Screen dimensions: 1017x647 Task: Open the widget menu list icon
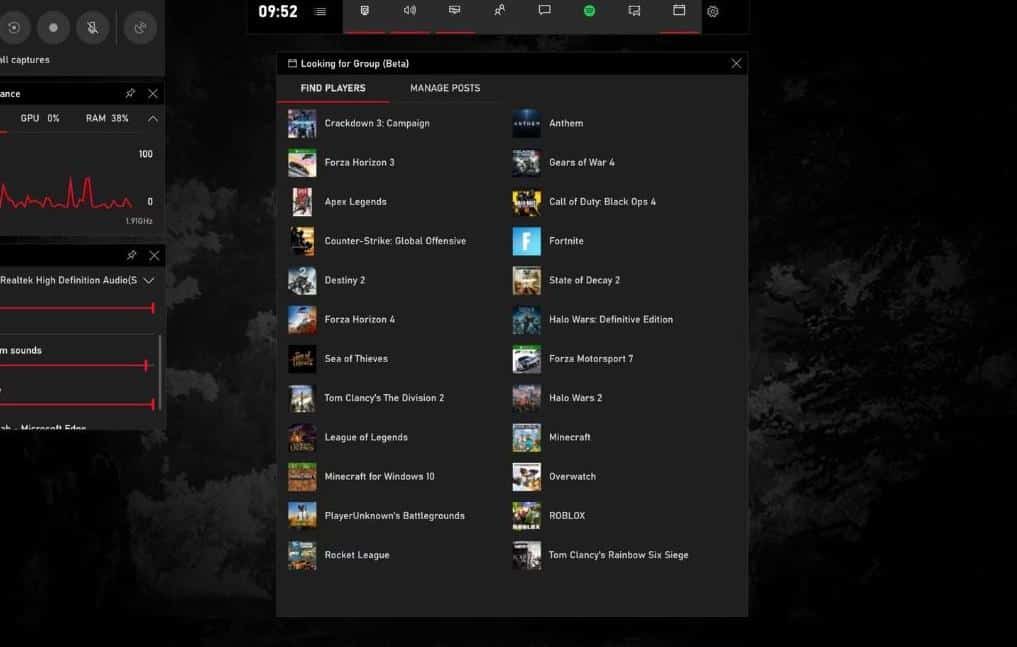pyautogui.click(x=320, y=12)
